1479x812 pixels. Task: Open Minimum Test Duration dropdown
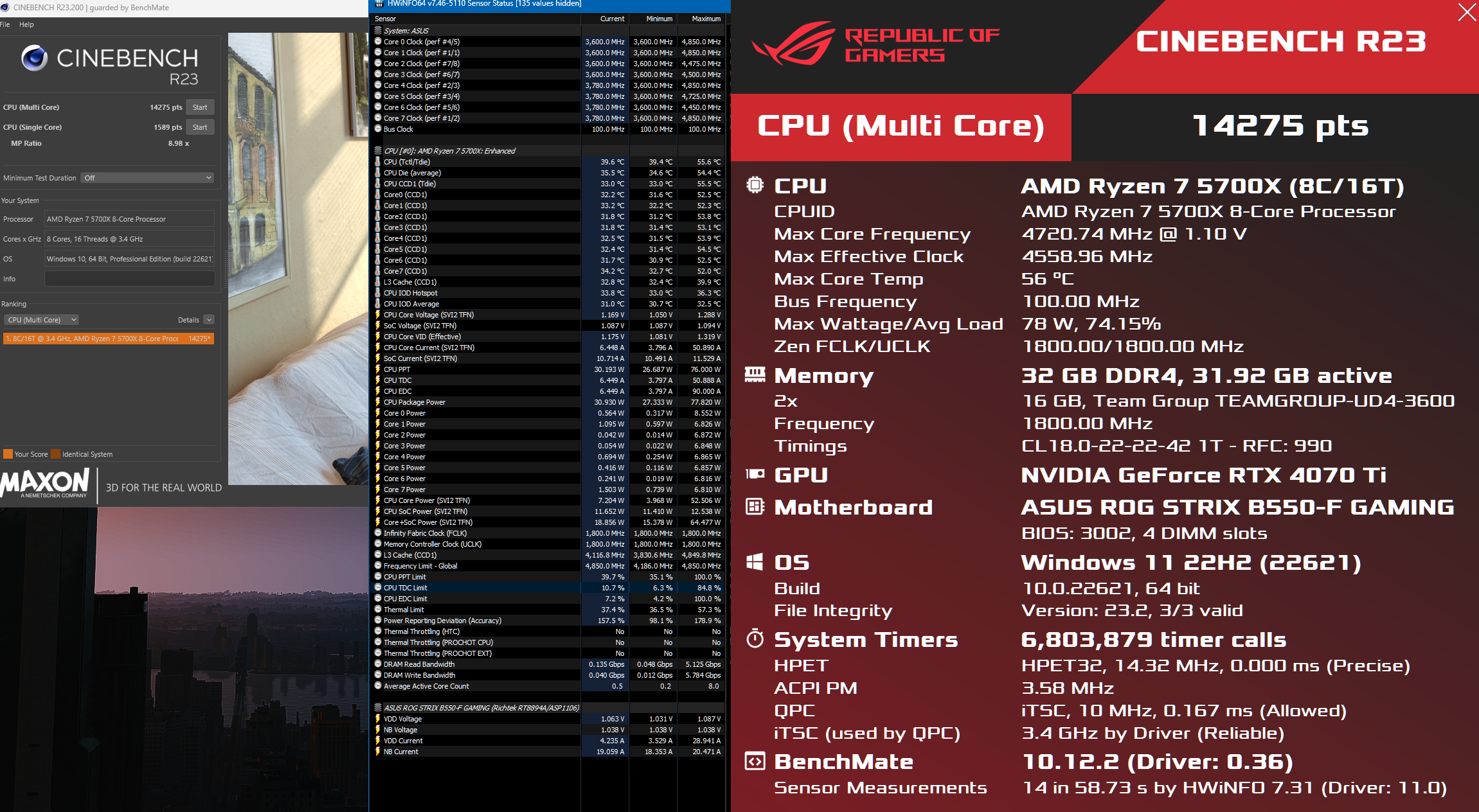coord(147,178)
